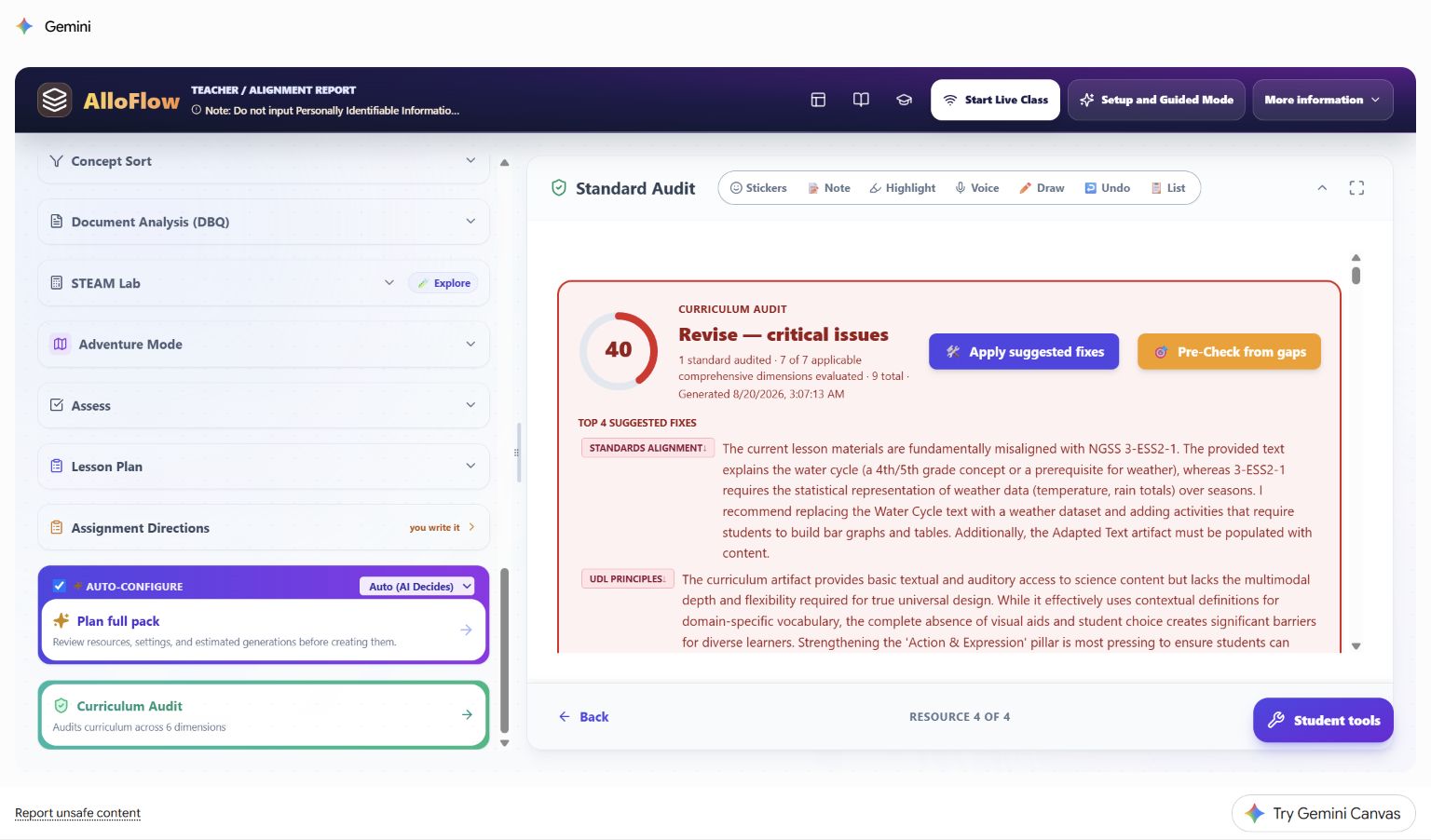Undo the last annotation
The image size is (1431, 840).
tap(1107, 188)
